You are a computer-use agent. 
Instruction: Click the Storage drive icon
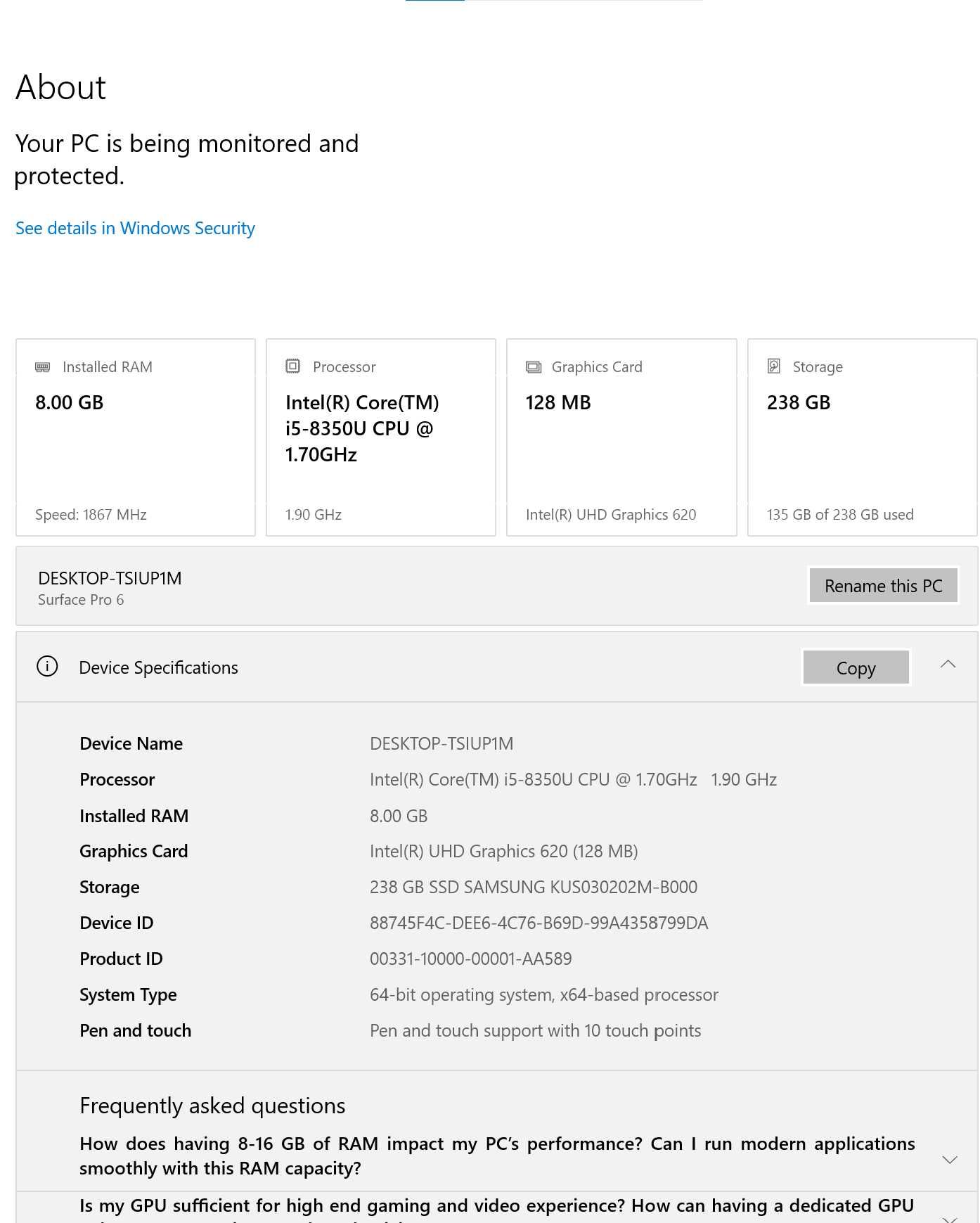click(774, 366)
